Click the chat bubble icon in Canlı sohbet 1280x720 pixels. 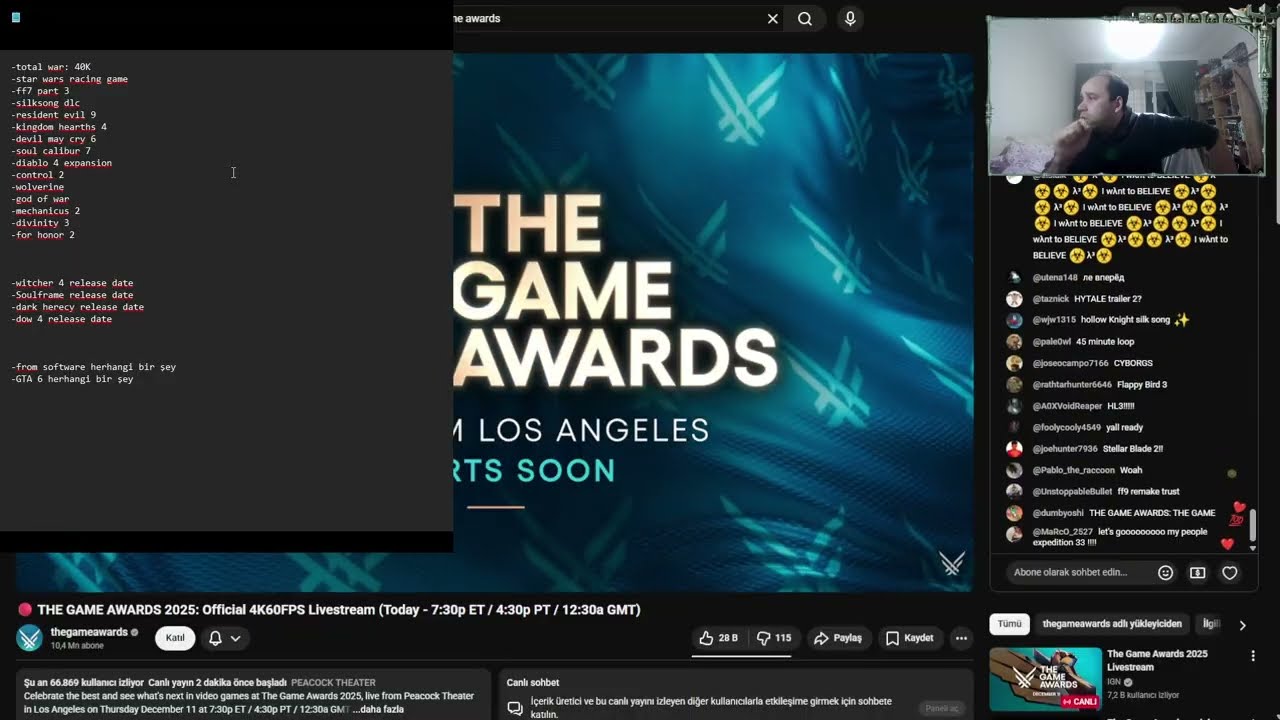click(515, 708)
